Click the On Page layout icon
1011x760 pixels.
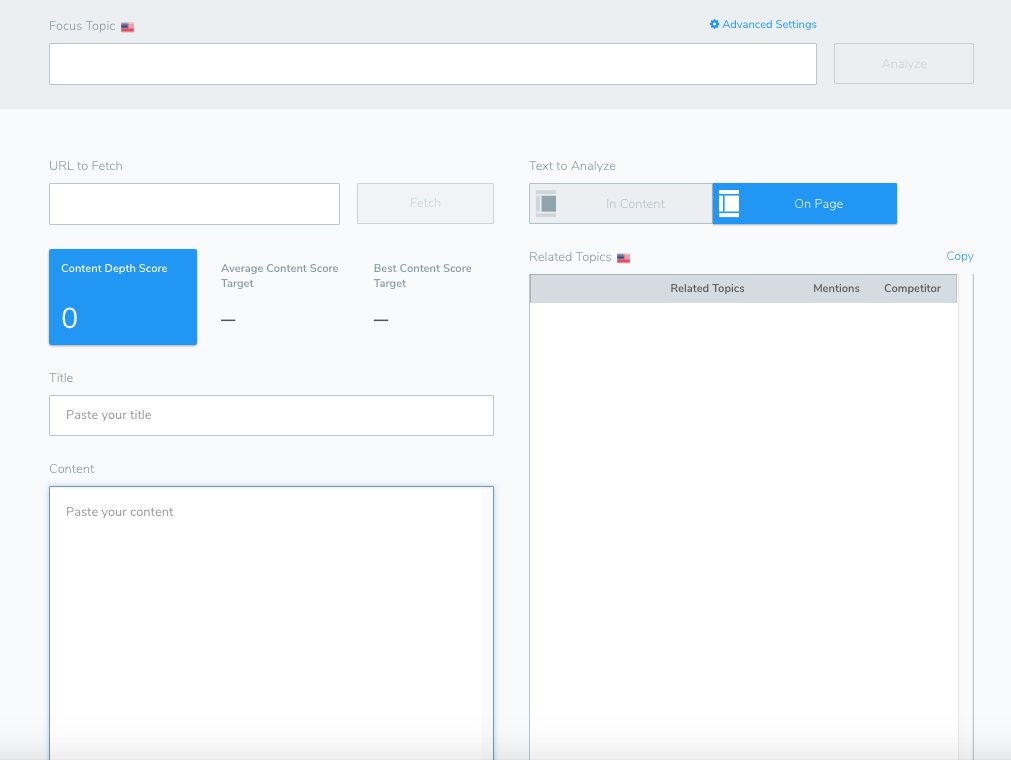[x=729, y=203]
